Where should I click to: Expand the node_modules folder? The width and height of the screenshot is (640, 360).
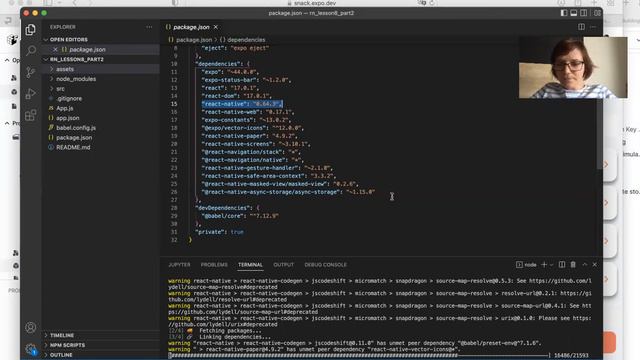point(76,79)
